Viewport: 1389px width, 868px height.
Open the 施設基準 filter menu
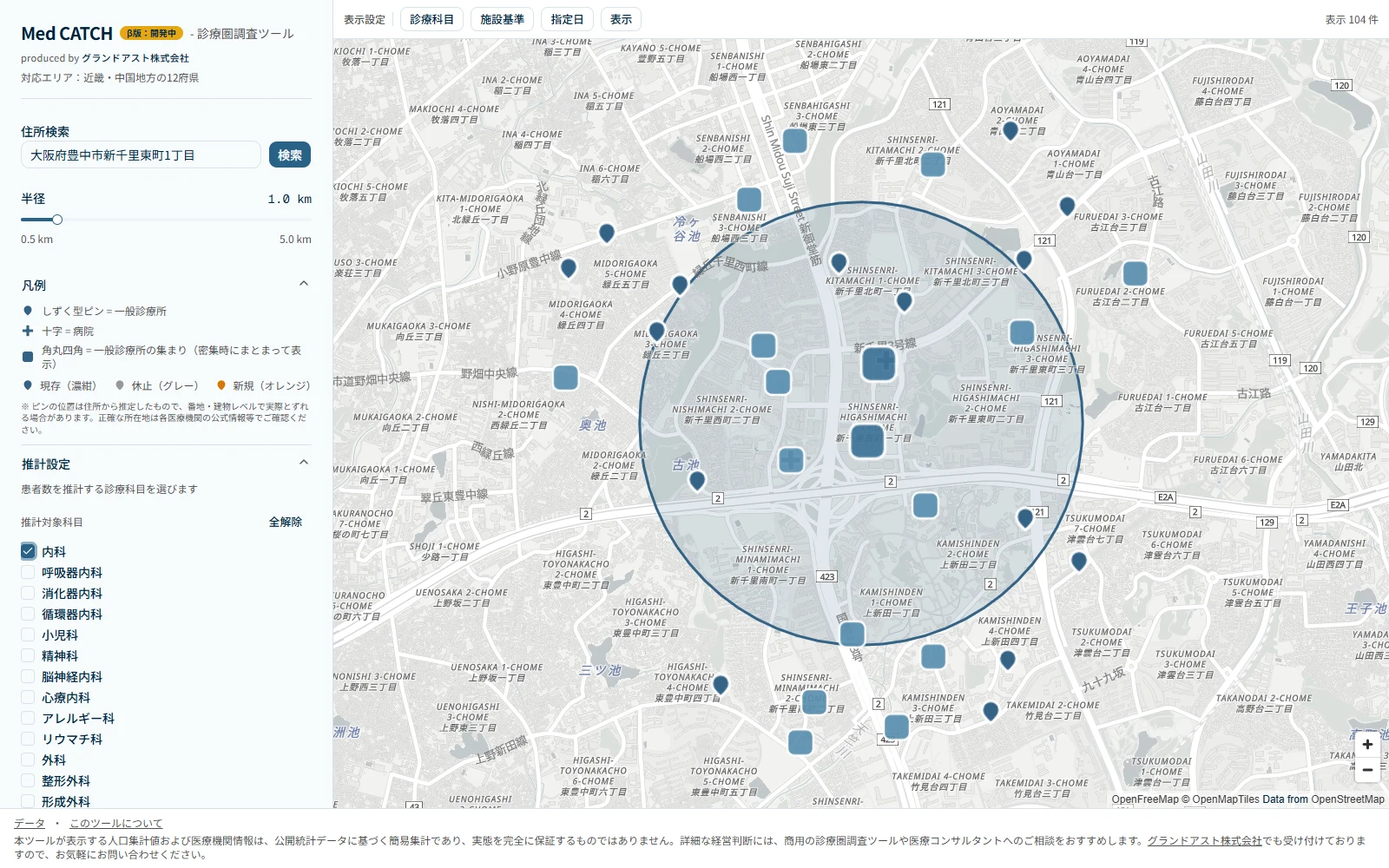click(502, 19)
